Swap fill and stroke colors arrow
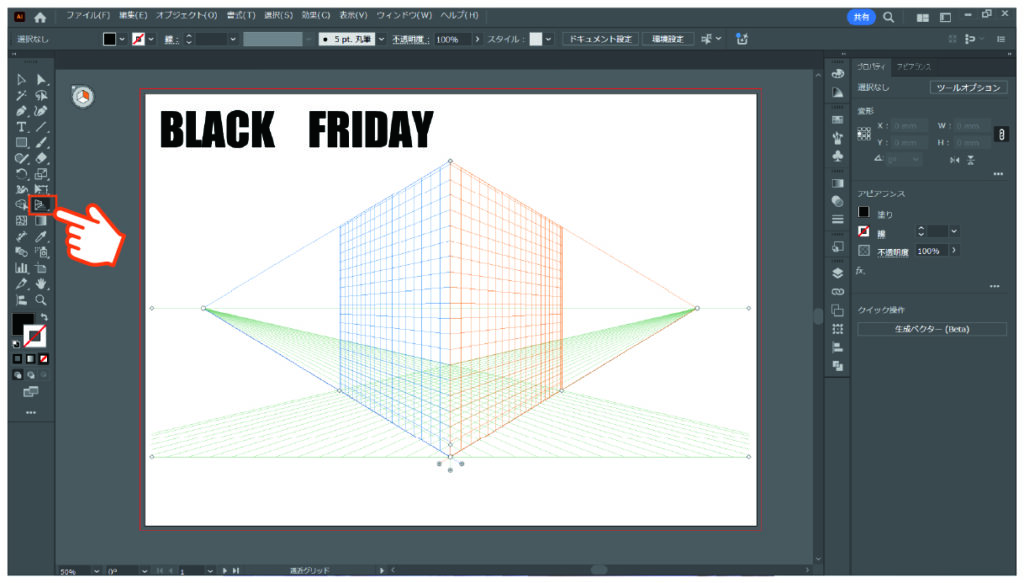The height and width of the screenshot is (583, 1024). pos(44,317)
